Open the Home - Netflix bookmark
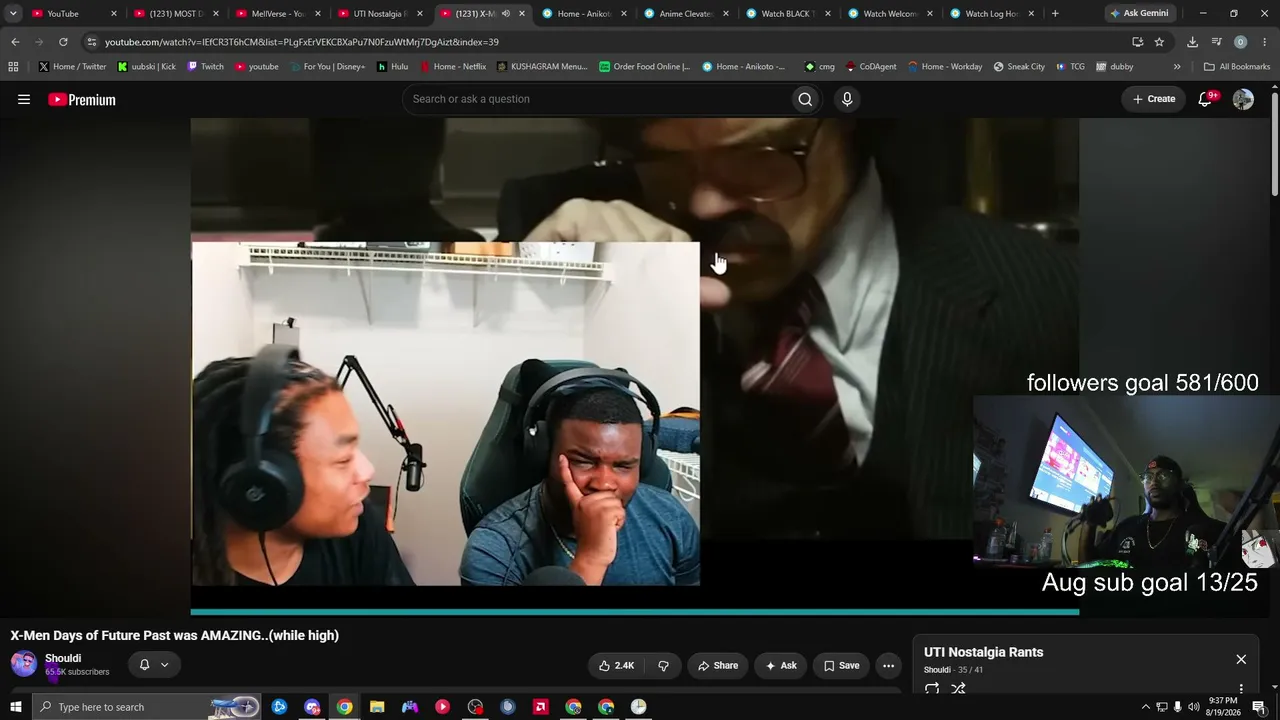Screen dimensions: 1280x720 [x=452, y=67]
